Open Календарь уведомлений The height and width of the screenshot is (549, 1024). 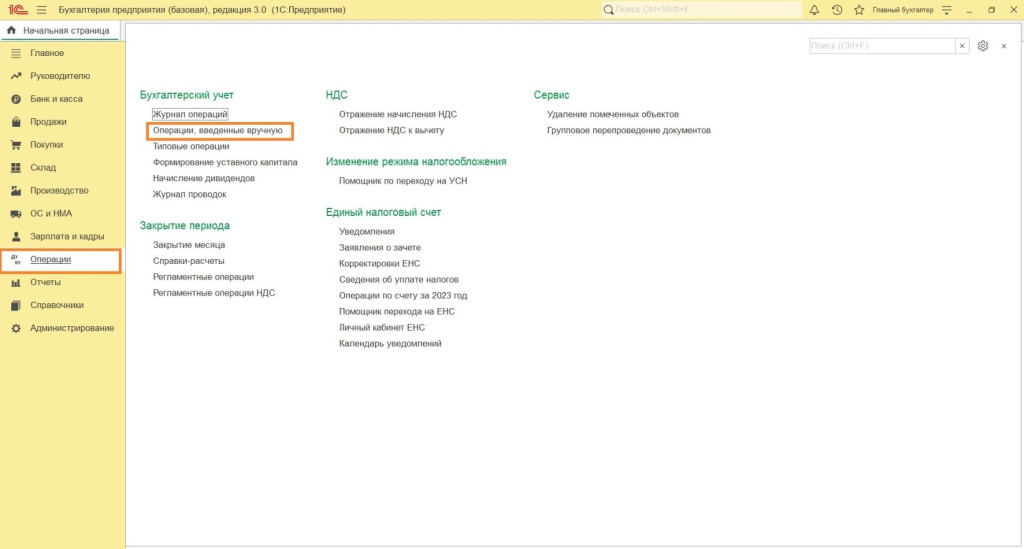click(390, 343)
